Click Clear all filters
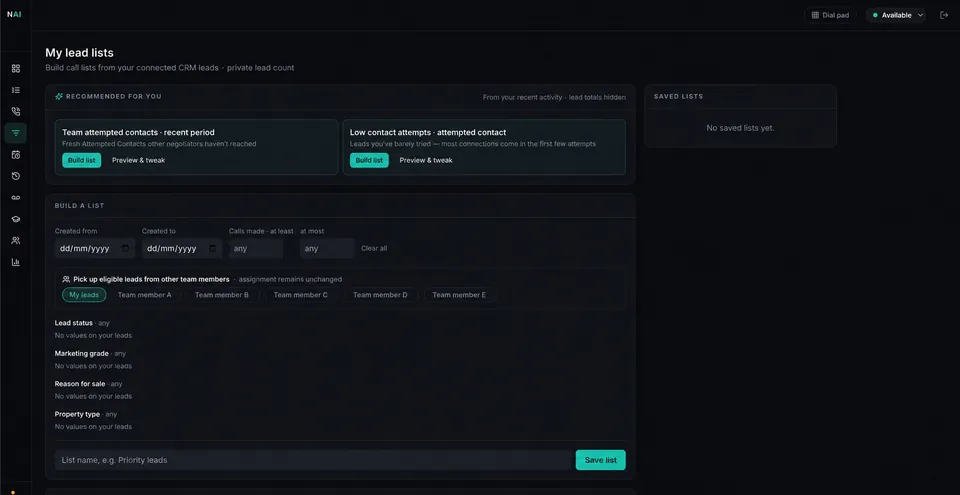The height and width of the screenshot is (495, 960). tap(374, 249)
